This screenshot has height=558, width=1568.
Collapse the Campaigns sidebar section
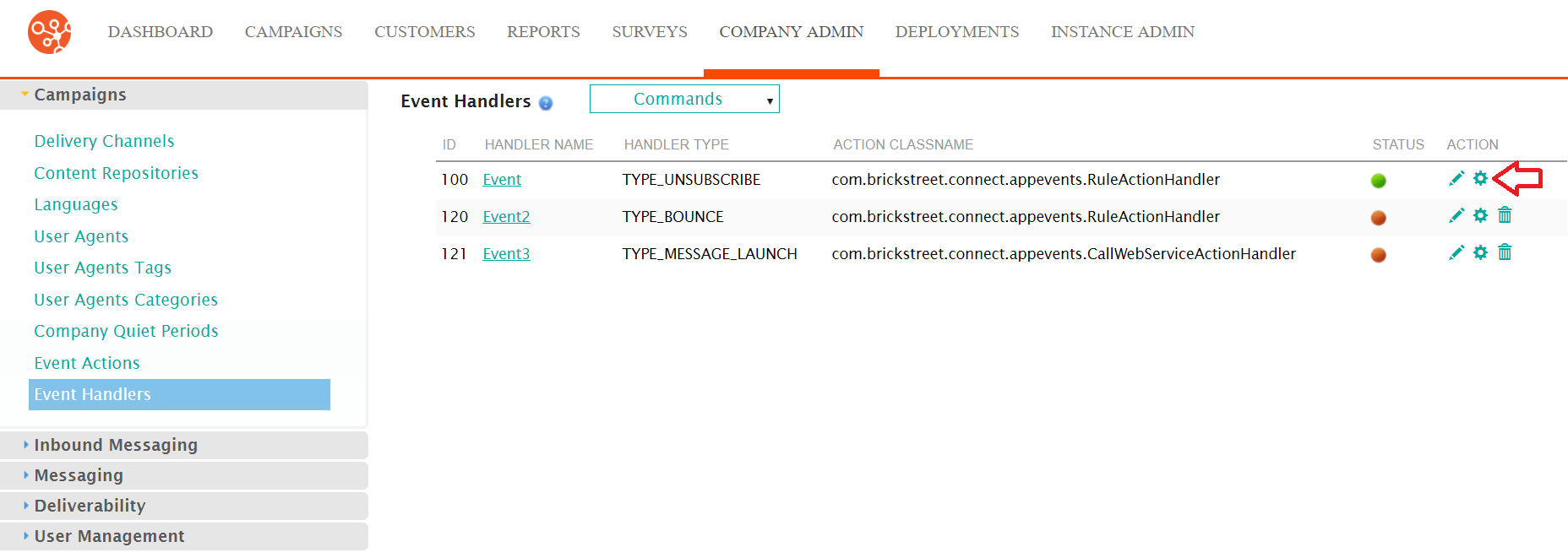tap(184, 95)
